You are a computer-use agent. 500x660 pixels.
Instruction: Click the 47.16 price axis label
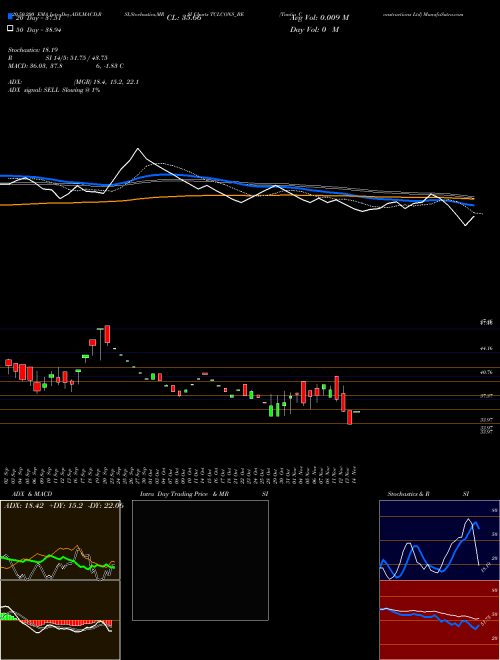486,322
